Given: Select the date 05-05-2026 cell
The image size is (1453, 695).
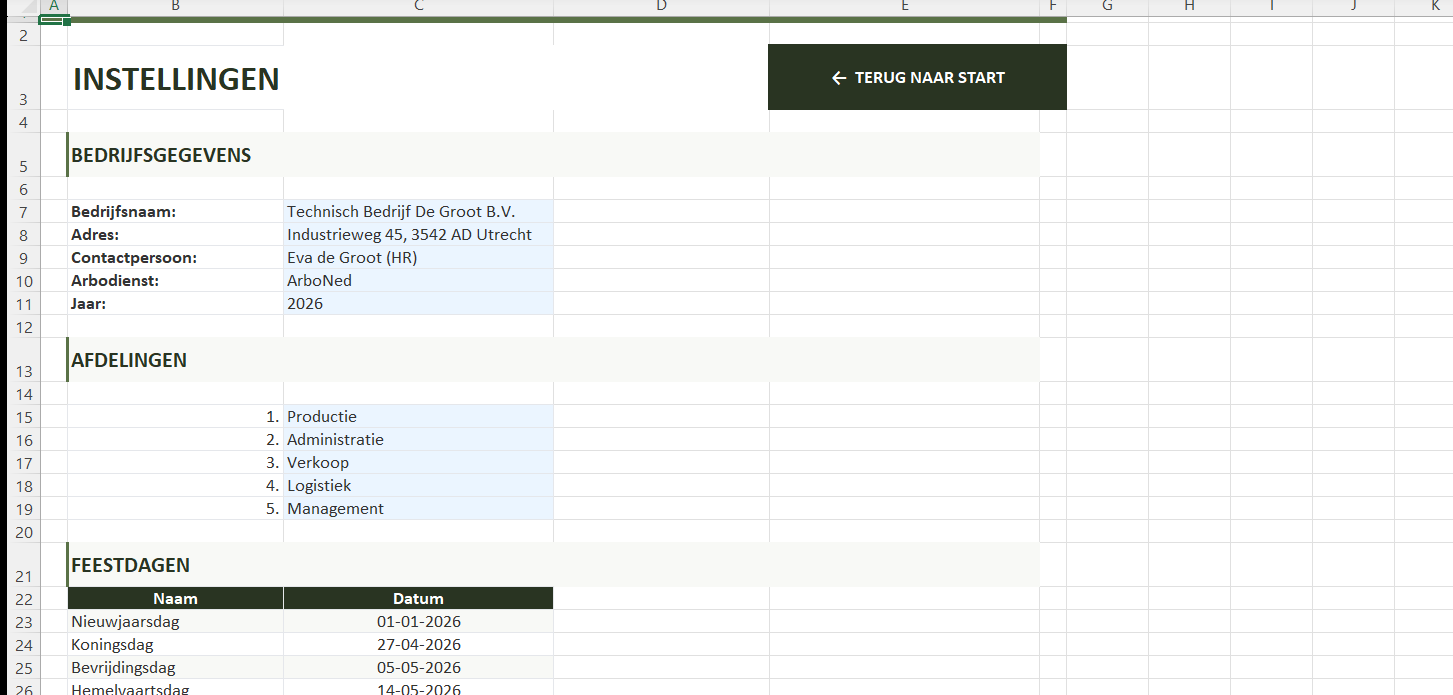Looking at the screenshot, I should coord(418,668).
